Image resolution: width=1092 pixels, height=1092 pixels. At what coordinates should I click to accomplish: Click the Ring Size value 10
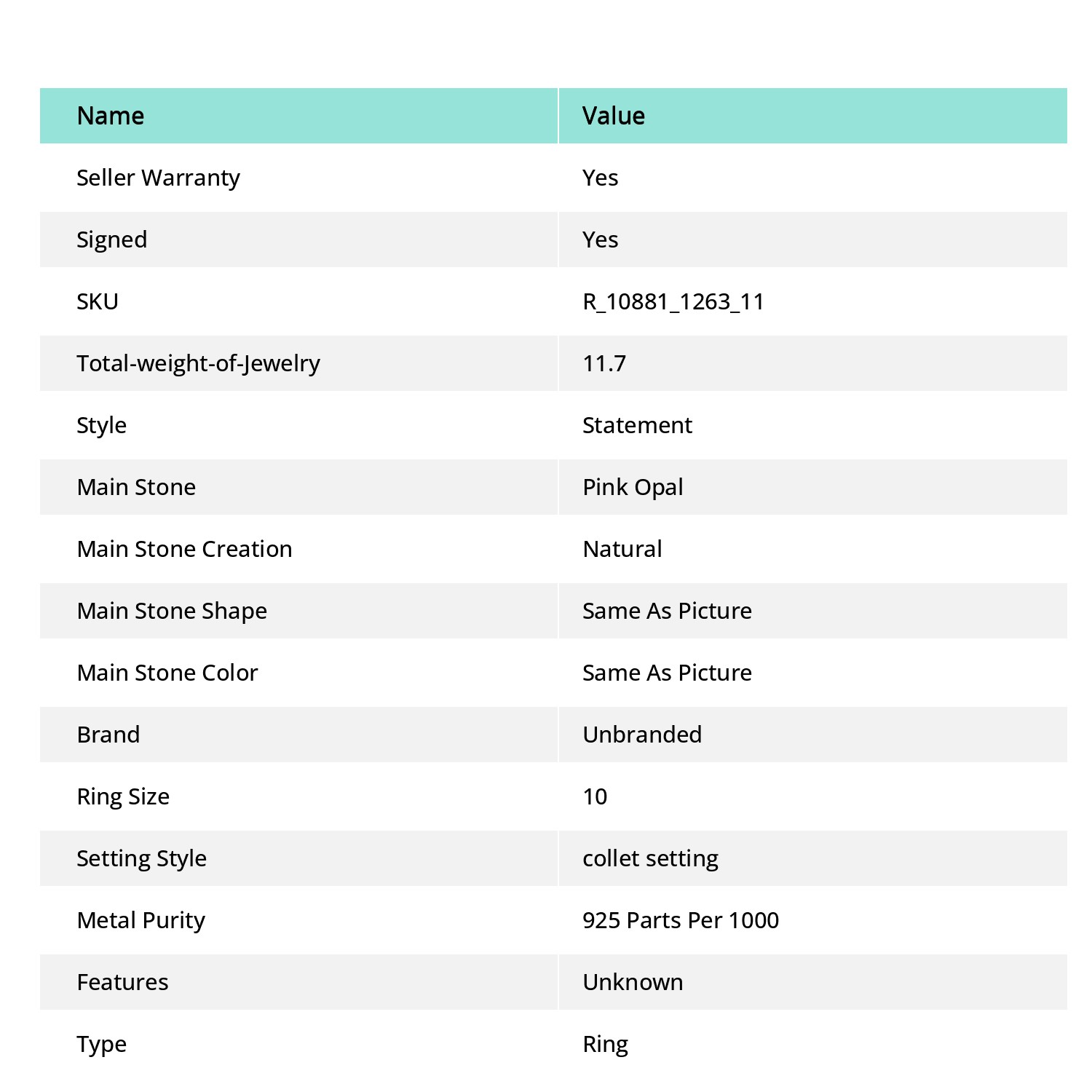pos(595,796)
